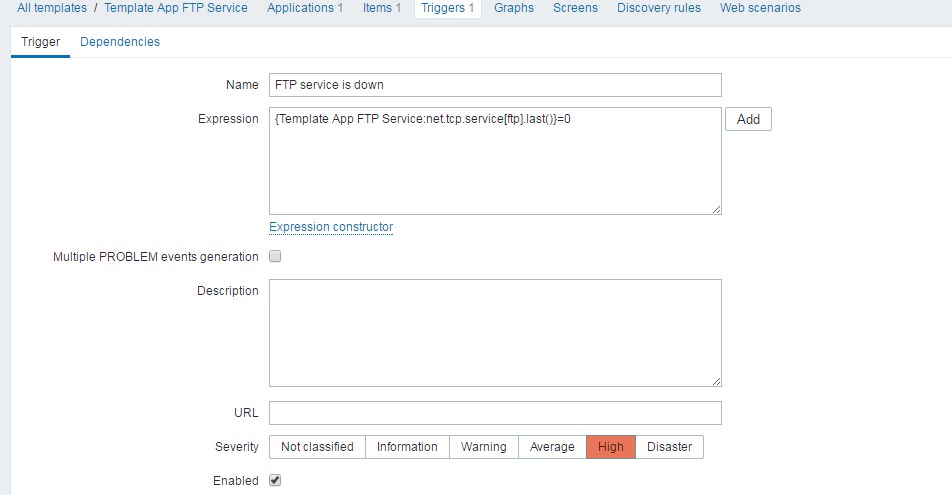
Task: Set severity to Not classified
Action: click(x=317, y=447)
